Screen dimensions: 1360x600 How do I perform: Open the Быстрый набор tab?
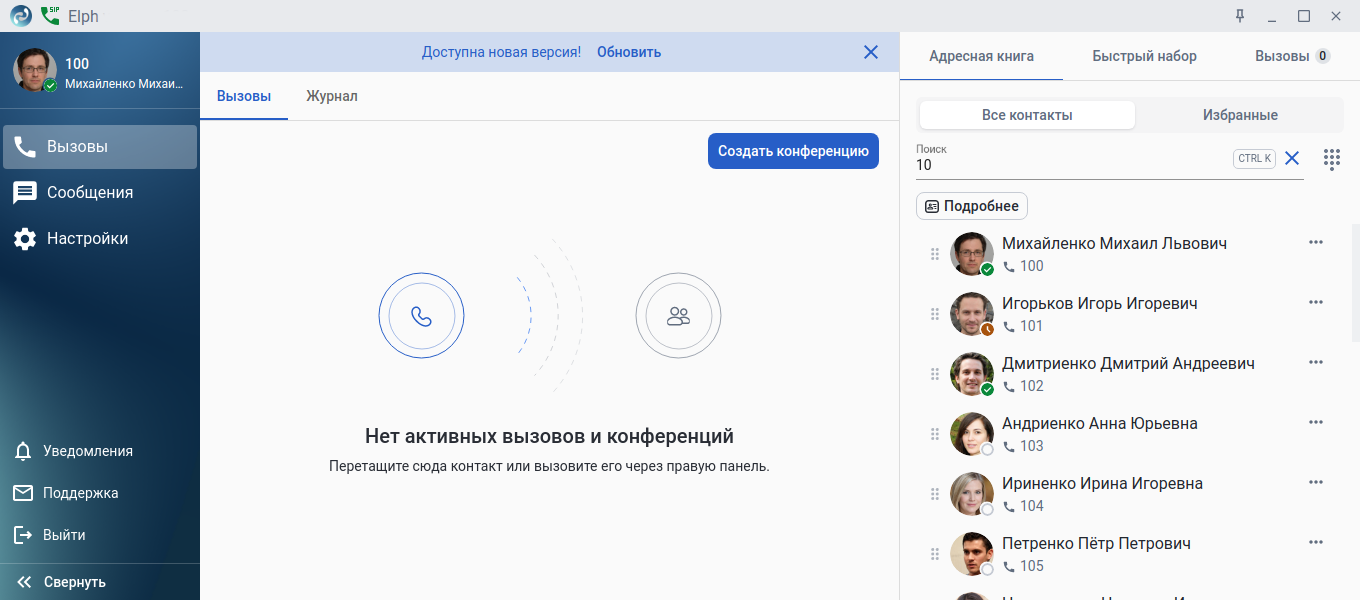[1144, 56]
